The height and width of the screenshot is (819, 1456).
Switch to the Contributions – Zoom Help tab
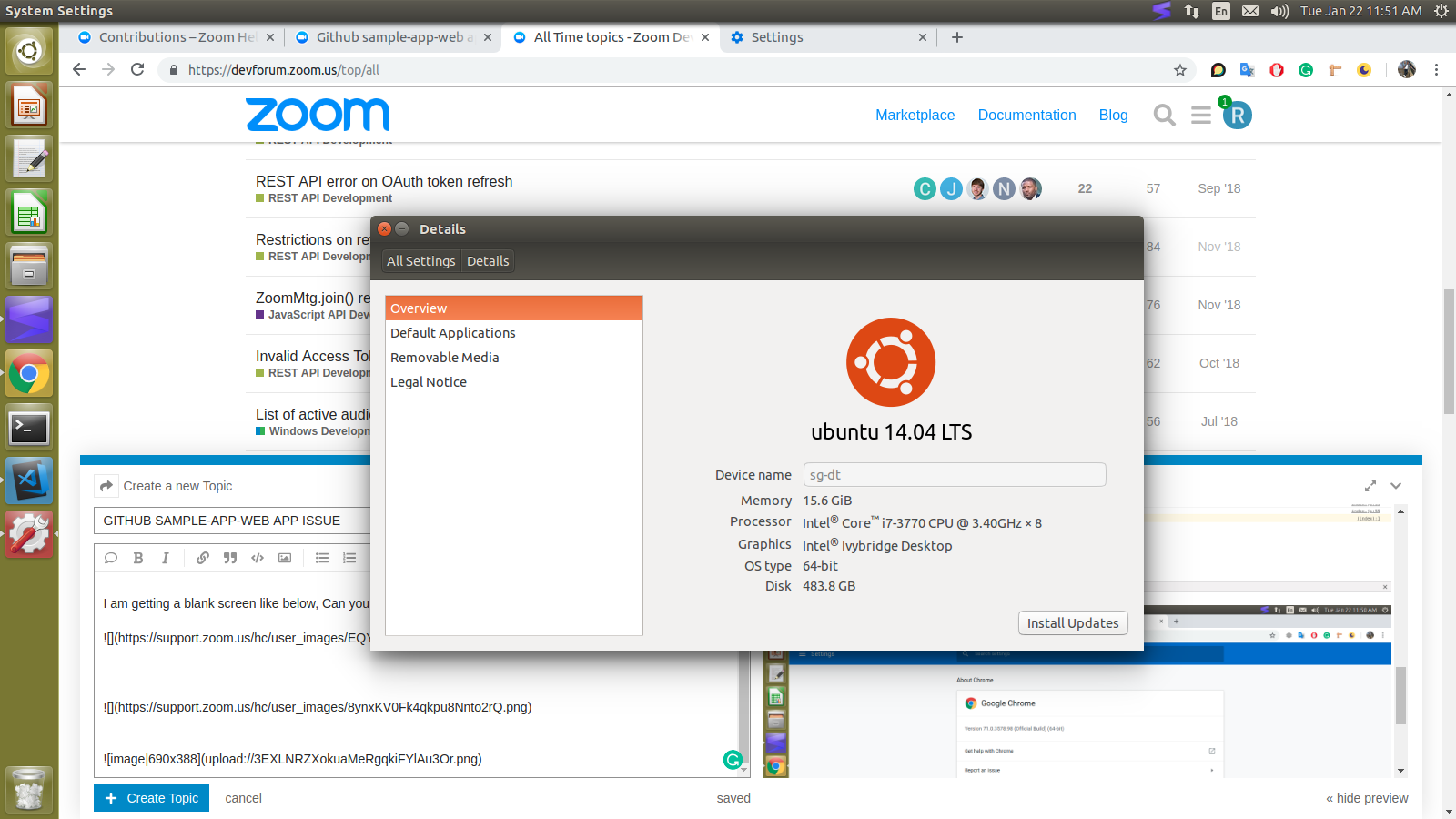175,37
